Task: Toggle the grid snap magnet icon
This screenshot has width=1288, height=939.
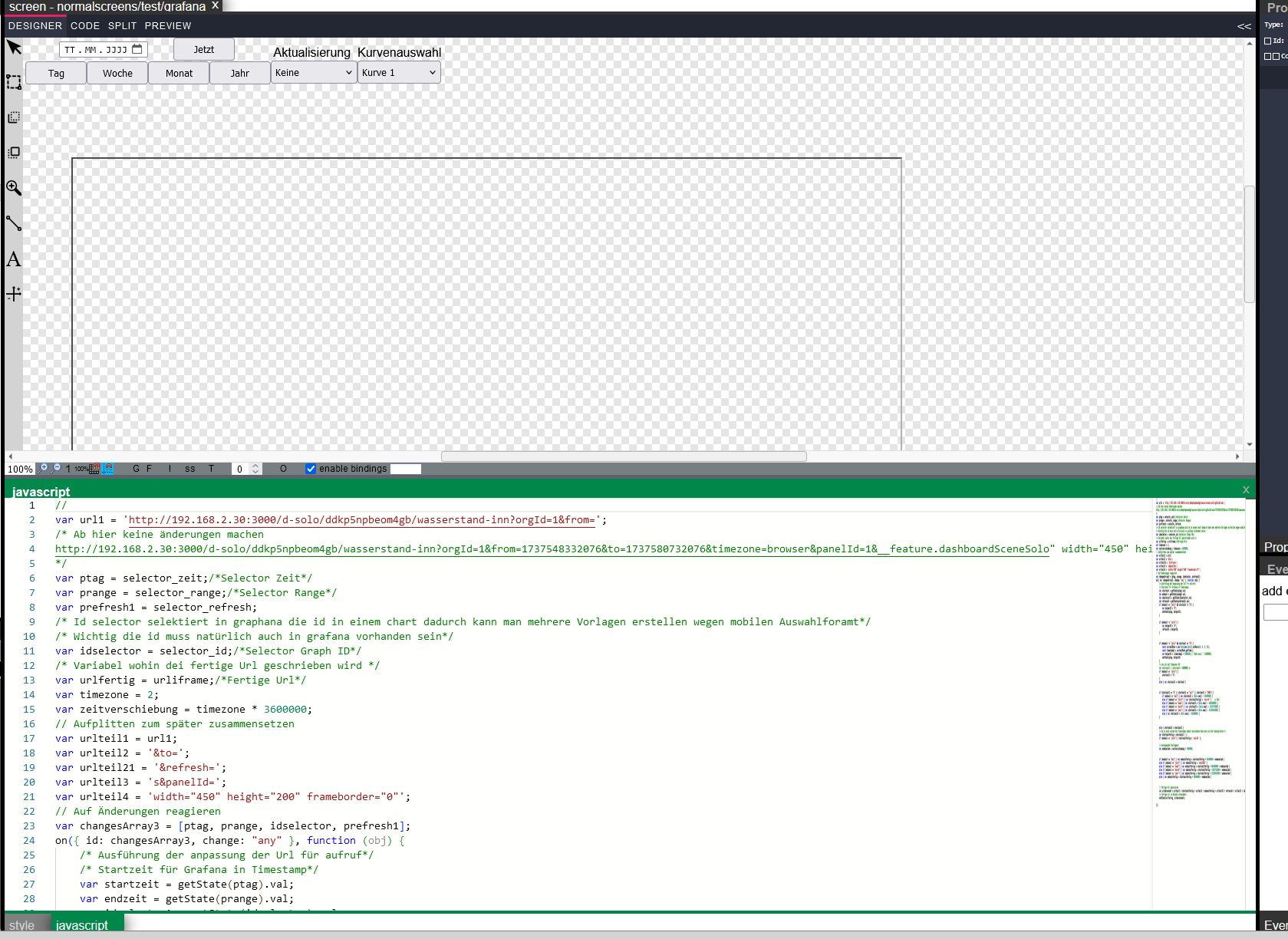Action: 94,469
